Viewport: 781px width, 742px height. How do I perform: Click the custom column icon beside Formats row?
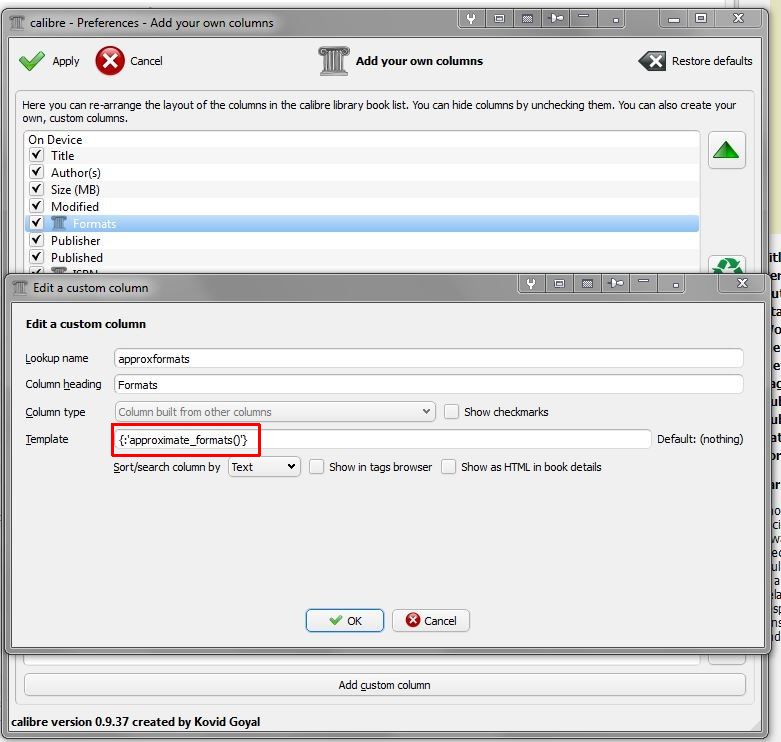tap(59, 223)
